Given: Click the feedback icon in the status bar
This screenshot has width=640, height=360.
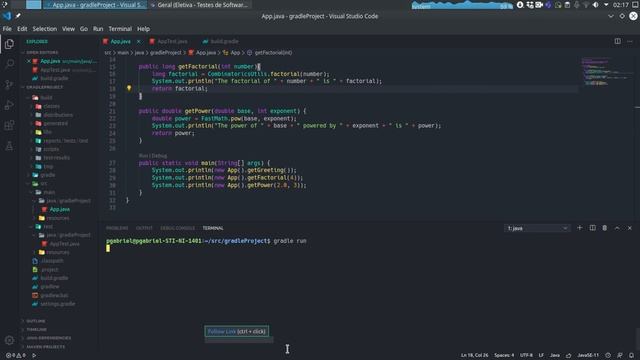Looking at the screenshot, I should point(620,356).
